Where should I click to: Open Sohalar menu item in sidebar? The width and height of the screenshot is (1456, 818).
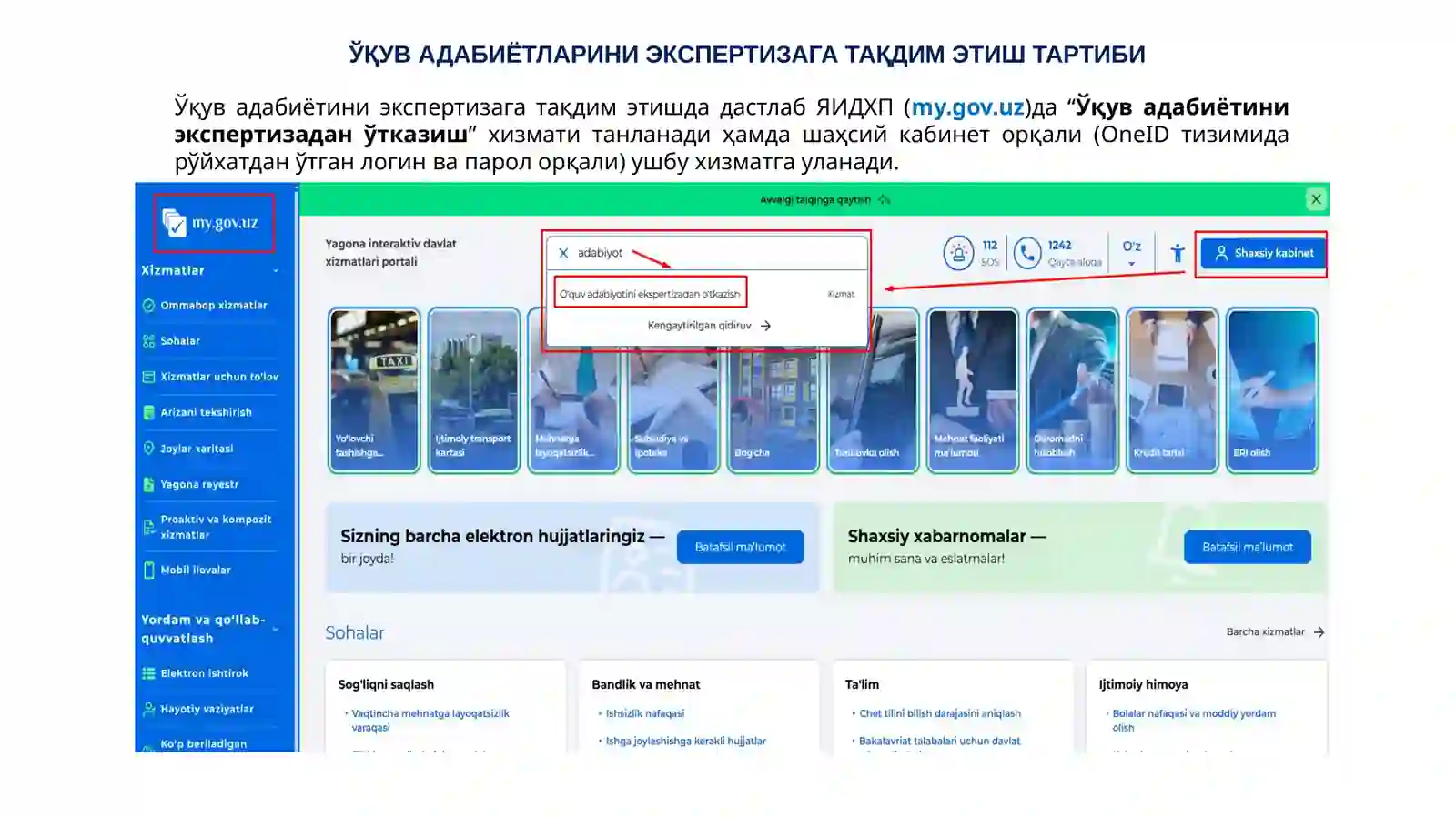click(x=180, y=341)
